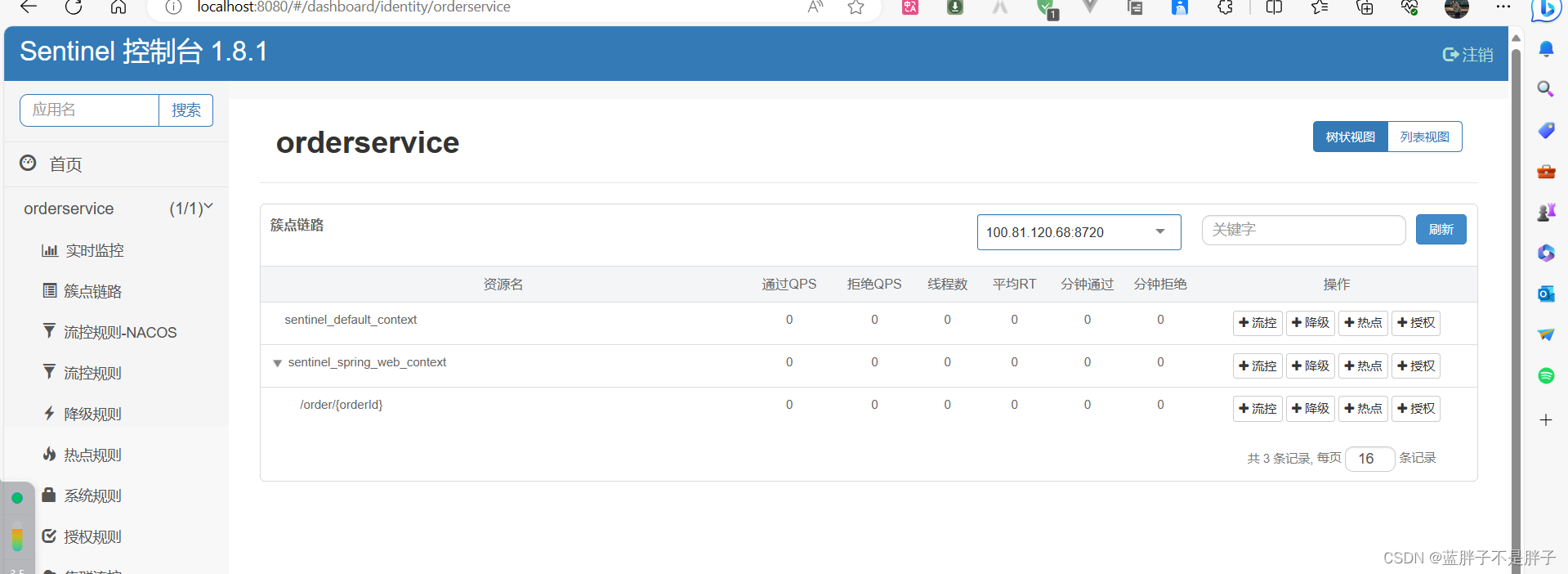Open the browser profile avatar
The width and height of the screenshot is (1568, 574).
point(1457,8)
